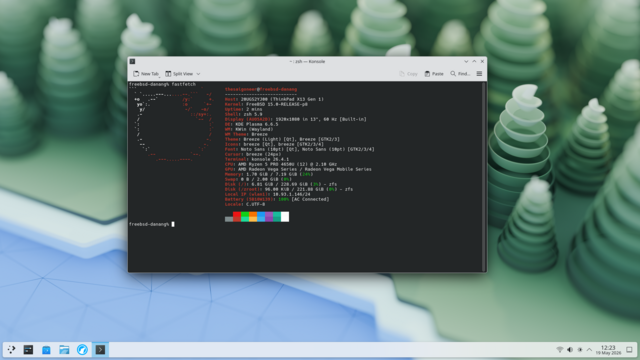Screen dimensions: 640x360
Task: Open the Find... search in Konsole
Action: (460, 74)
